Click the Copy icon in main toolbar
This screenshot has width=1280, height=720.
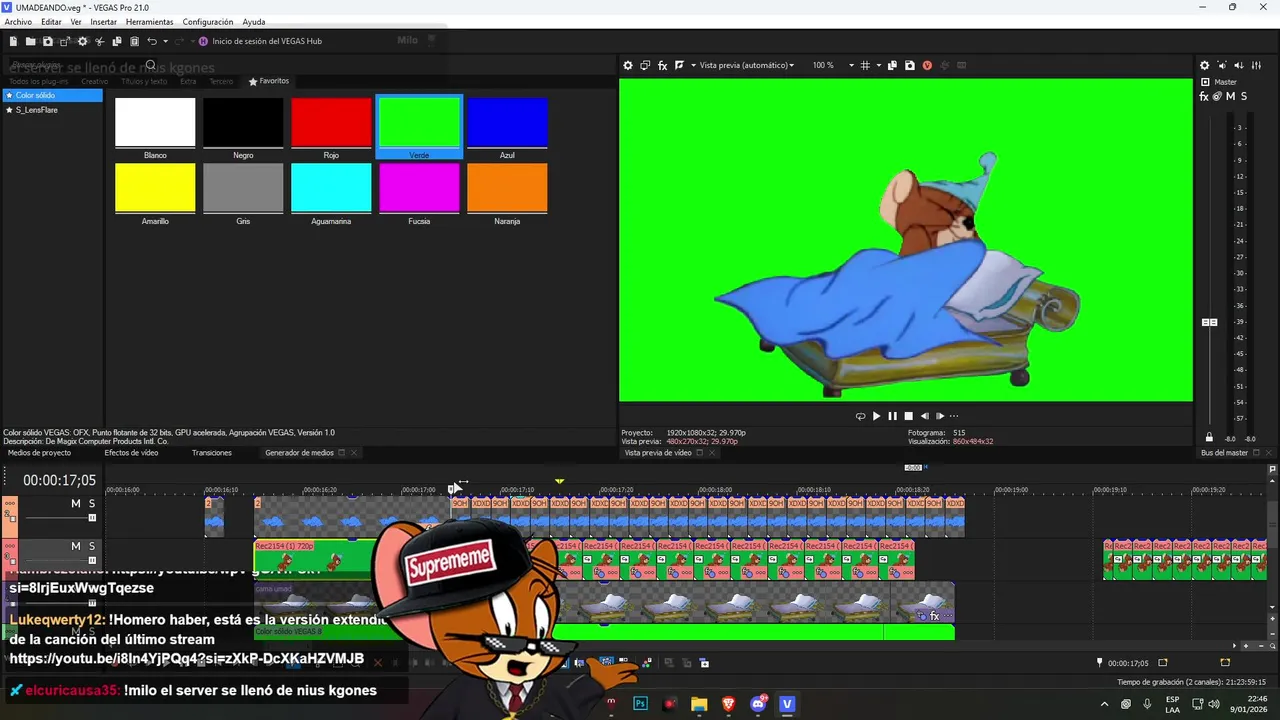click(x=117, y=41)
